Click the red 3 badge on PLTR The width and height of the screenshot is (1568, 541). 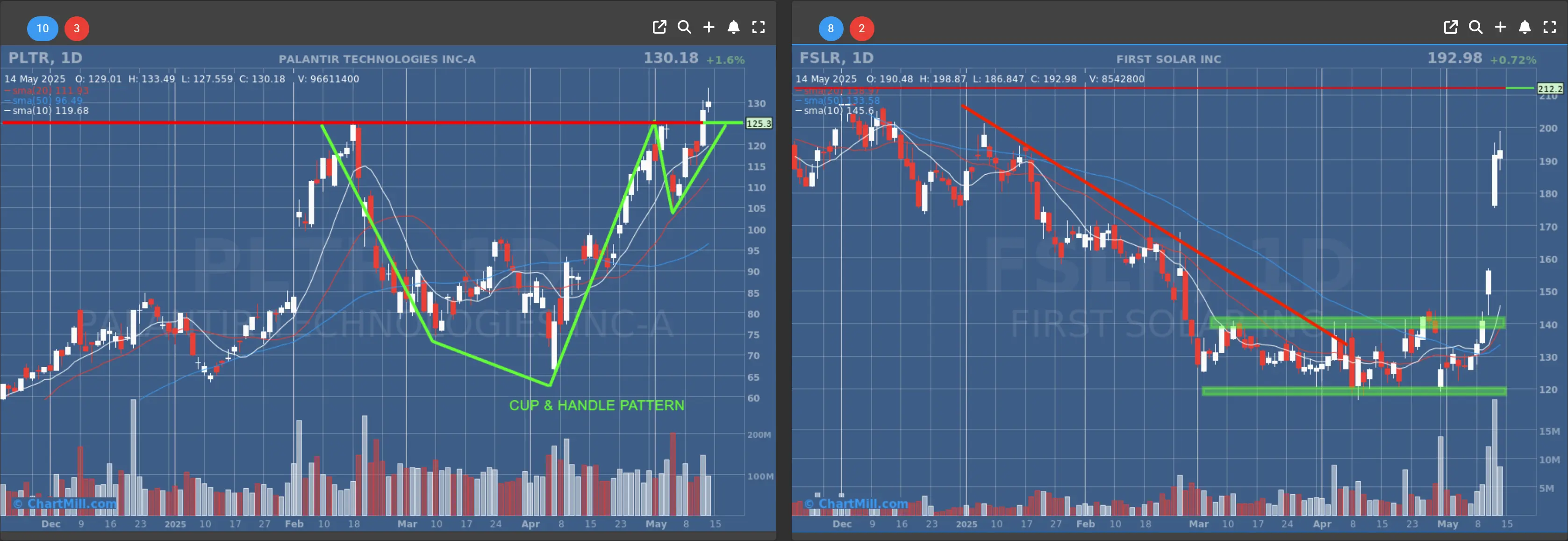[x=77, y=28]
